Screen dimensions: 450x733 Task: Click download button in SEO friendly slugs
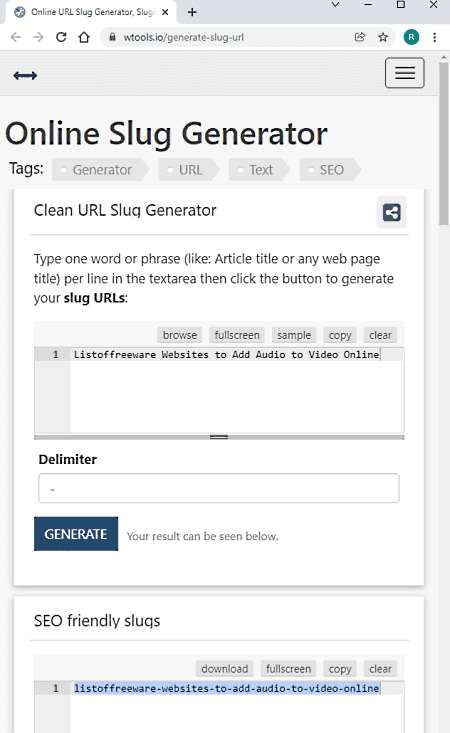(x=225, y=669)
